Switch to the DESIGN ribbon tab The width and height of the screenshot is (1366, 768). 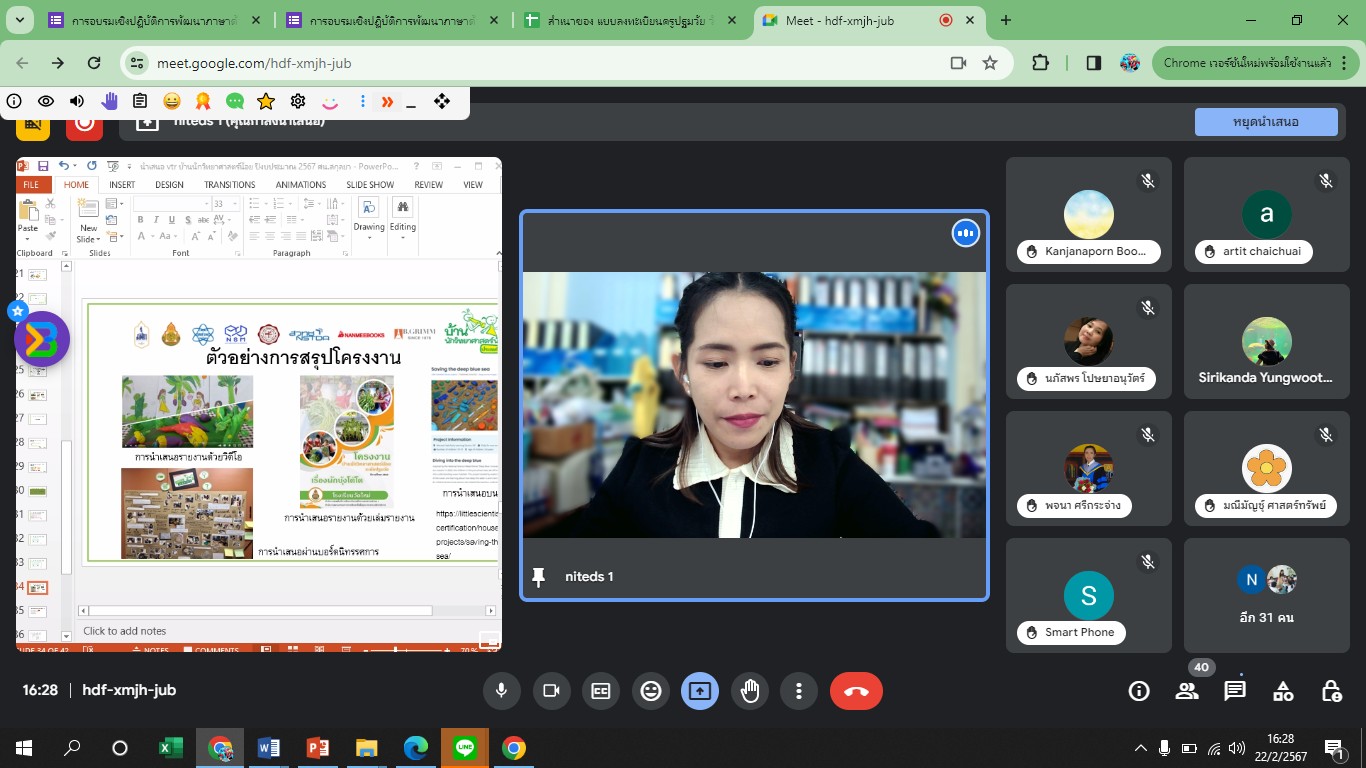[x=169, y=185]
